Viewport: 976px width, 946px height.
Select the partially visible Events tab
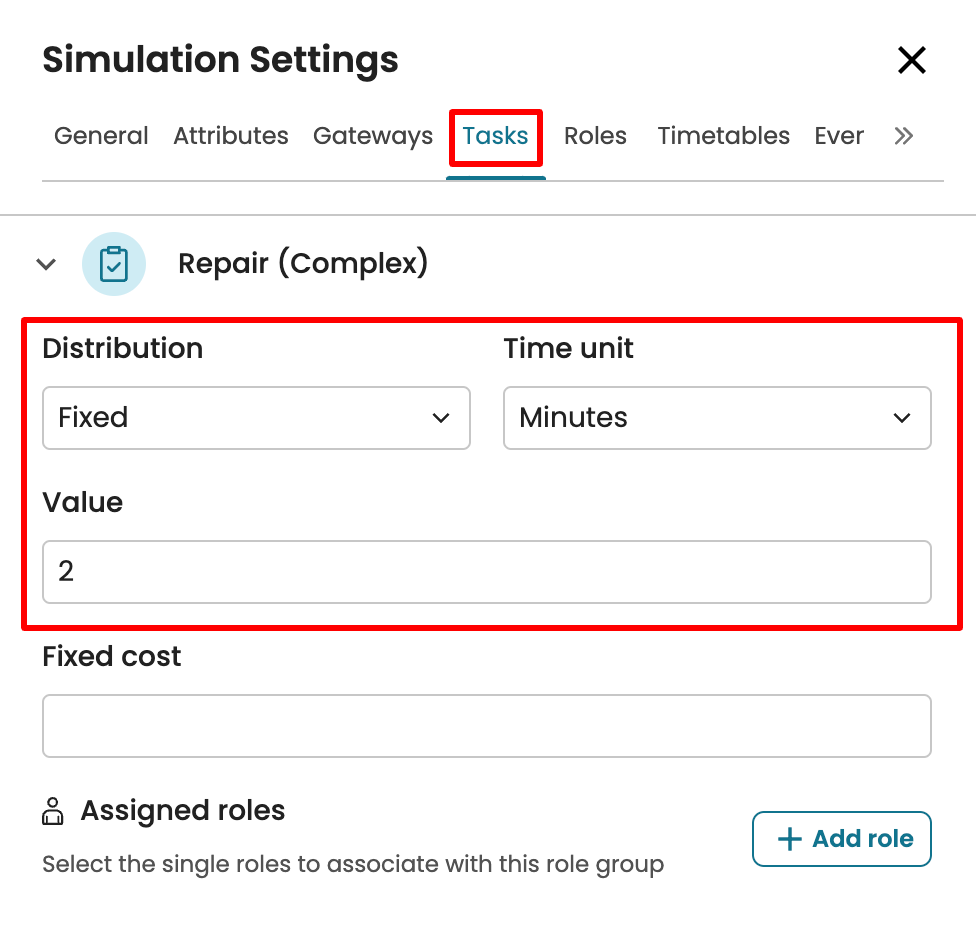839,136
